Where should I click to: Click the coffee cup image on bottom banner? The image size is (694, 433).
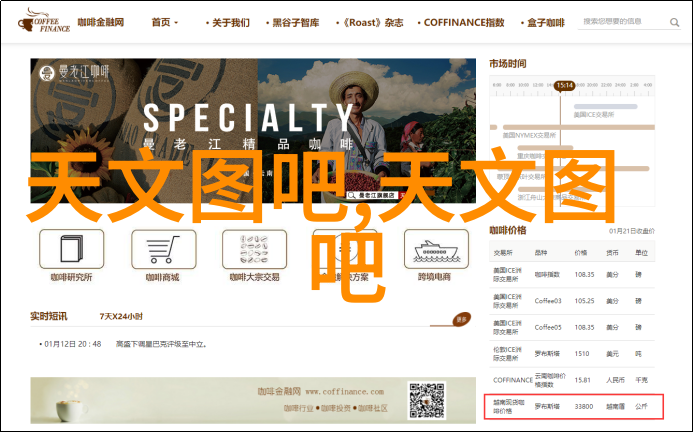coord(72,410)
